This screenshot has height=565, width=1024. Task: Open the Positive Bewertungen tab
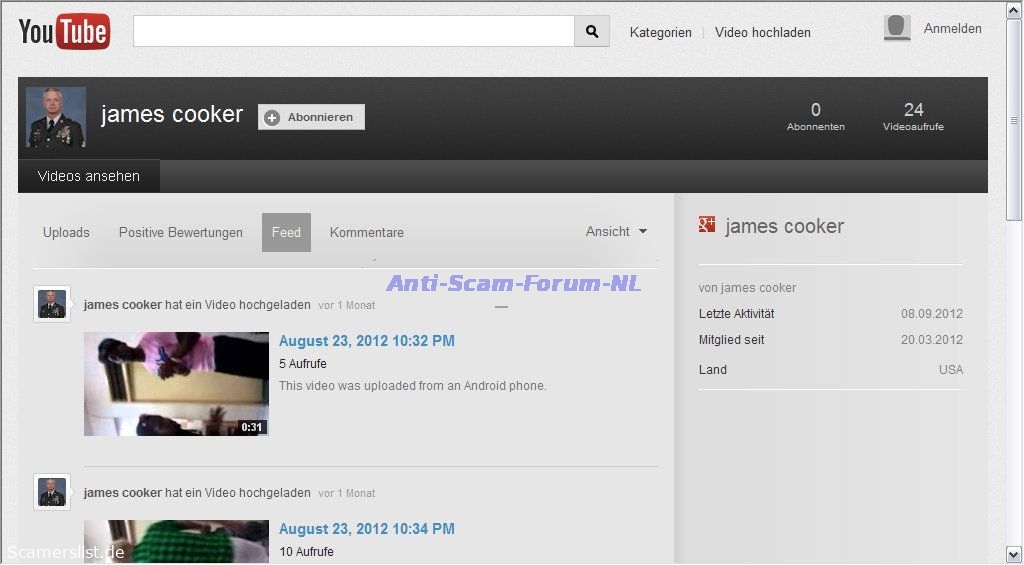click(x=181, y=233)
